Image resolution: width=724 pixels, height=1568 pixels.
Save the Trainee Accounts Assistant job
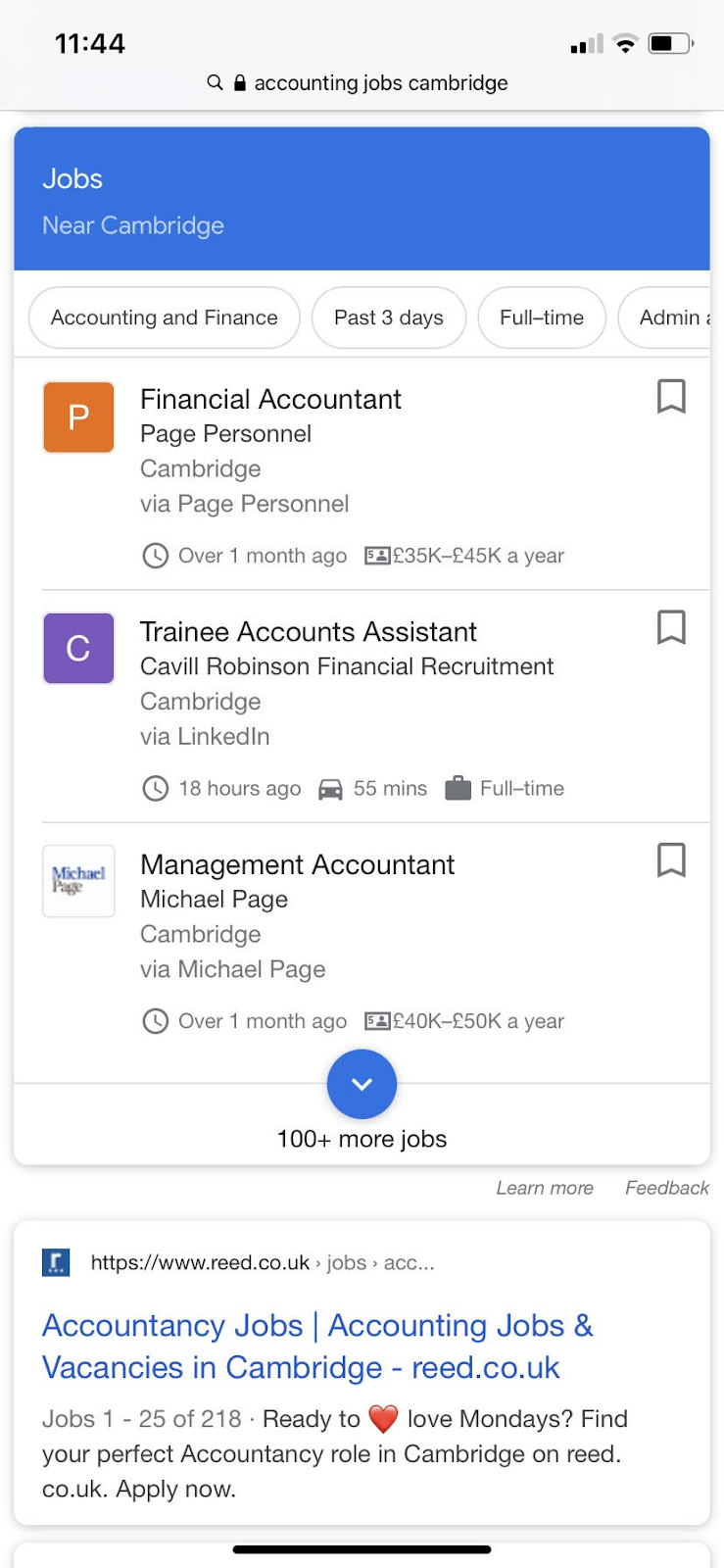671,627
